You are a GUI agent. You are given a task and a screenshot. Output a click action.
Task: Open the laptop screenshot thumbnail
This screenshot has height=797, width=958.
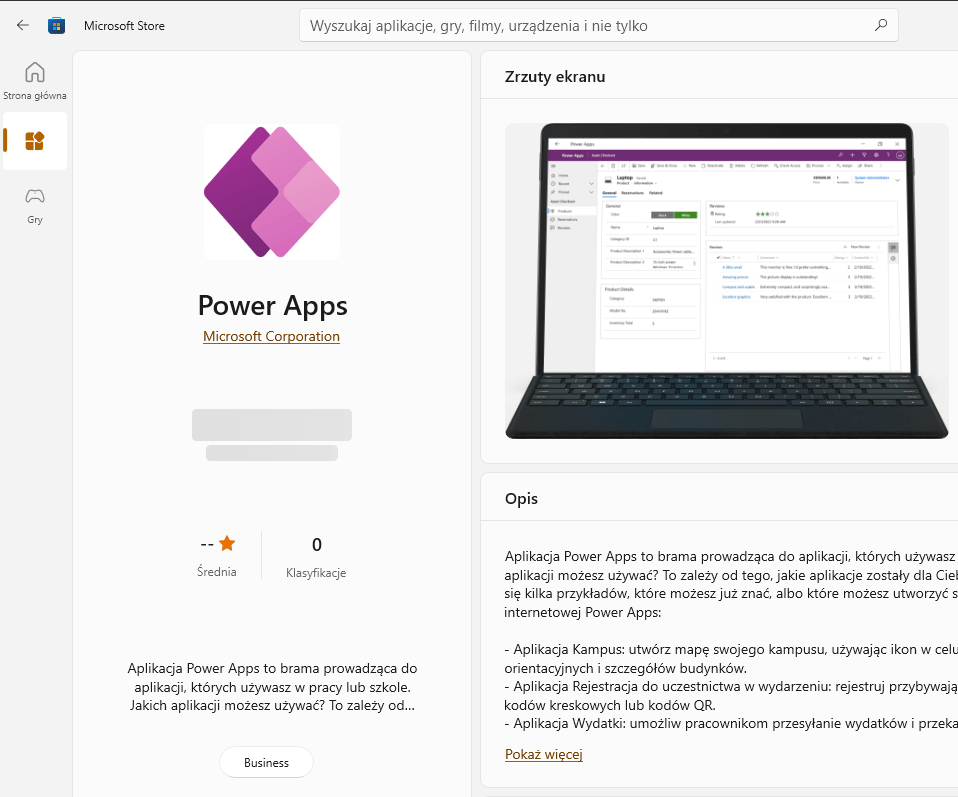point(727,281)
